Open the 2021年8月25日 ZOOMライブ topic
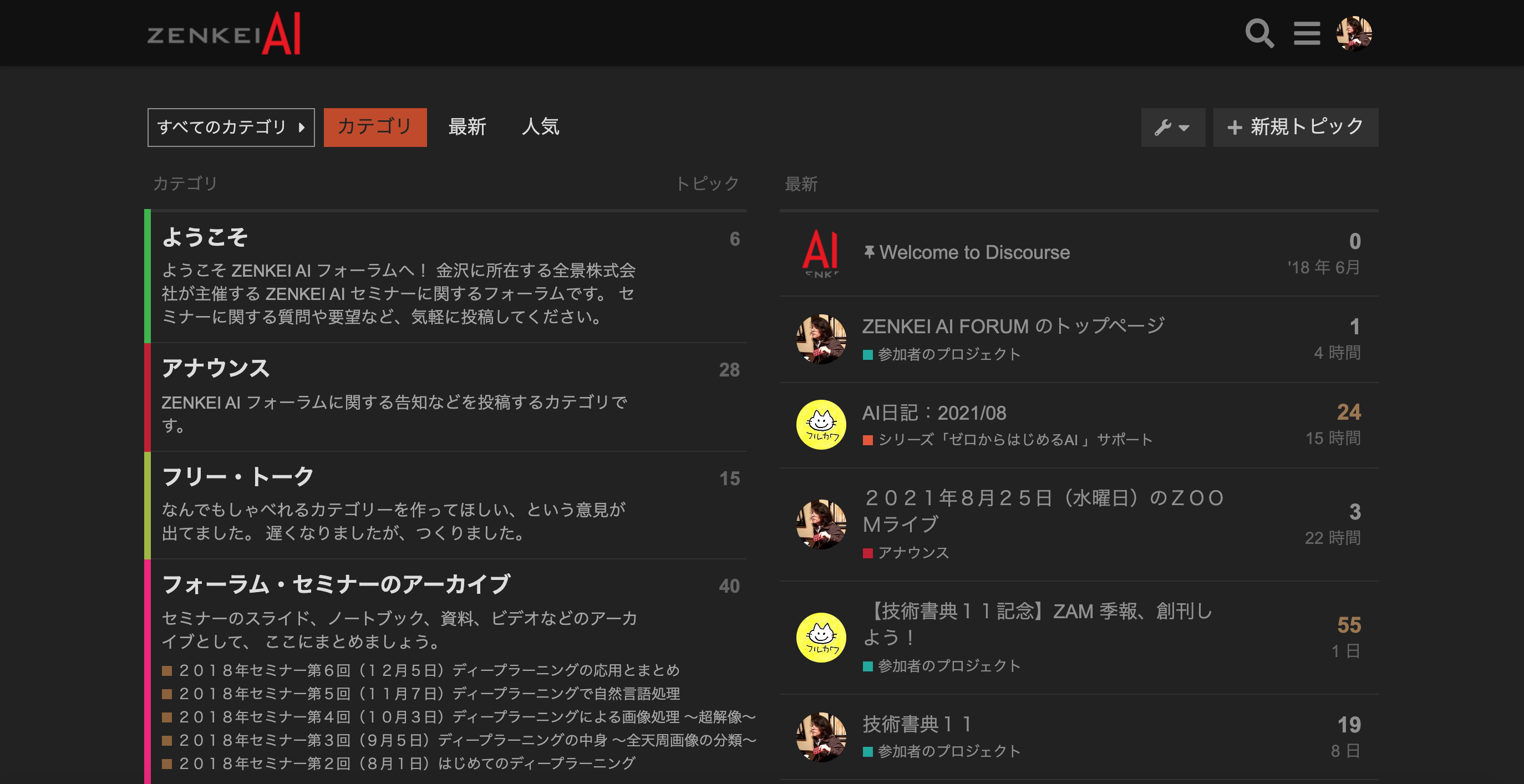 click(1043, 511)
